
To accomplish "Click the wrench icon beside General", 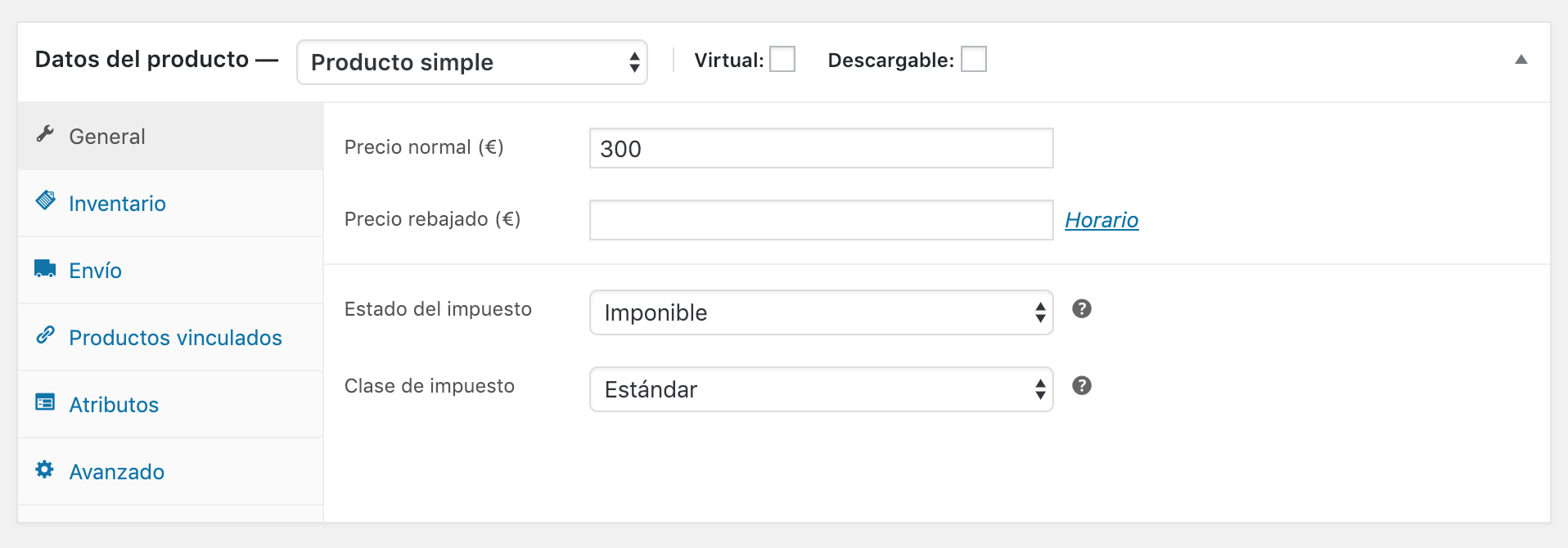I will 45,134.
